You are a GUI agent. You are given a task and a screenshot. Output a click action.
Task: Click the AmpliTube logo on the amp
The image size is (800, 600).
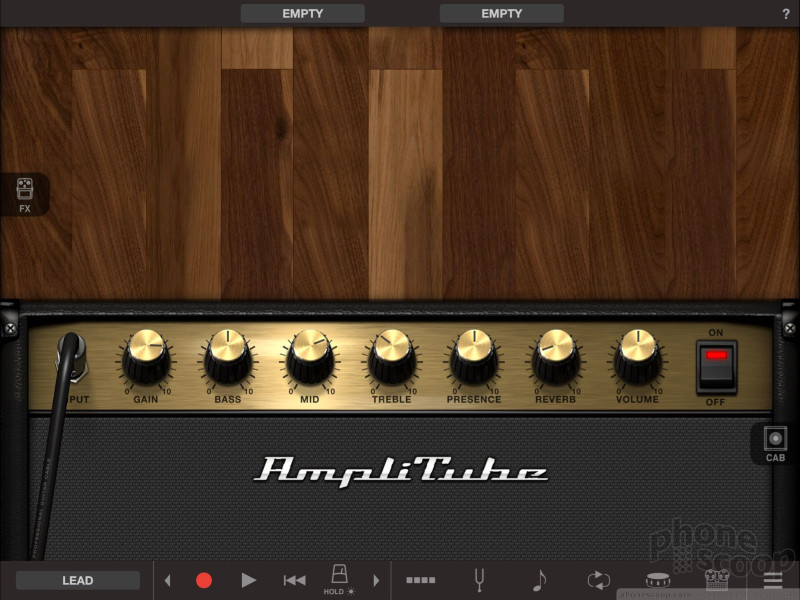[401, 471]
